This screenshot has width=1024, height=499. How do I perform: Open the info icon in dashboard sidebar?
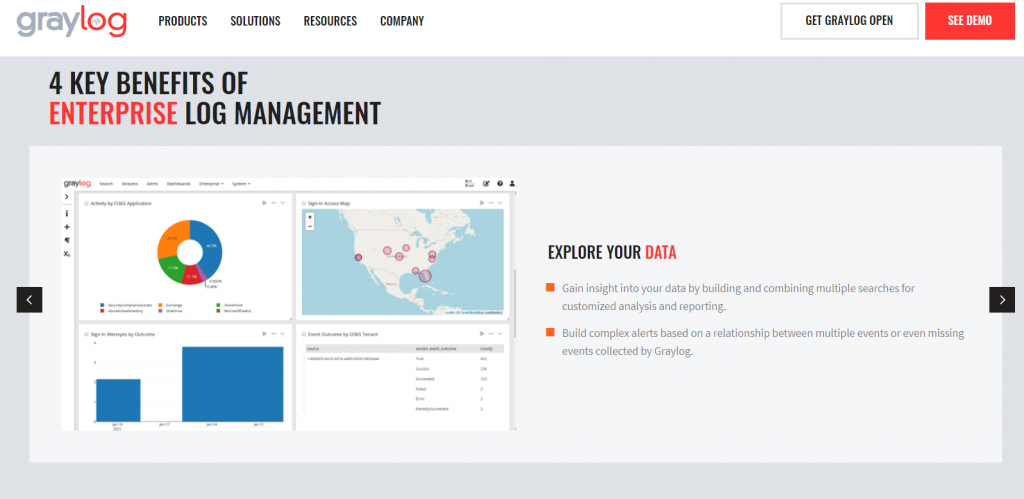(67, 214)
